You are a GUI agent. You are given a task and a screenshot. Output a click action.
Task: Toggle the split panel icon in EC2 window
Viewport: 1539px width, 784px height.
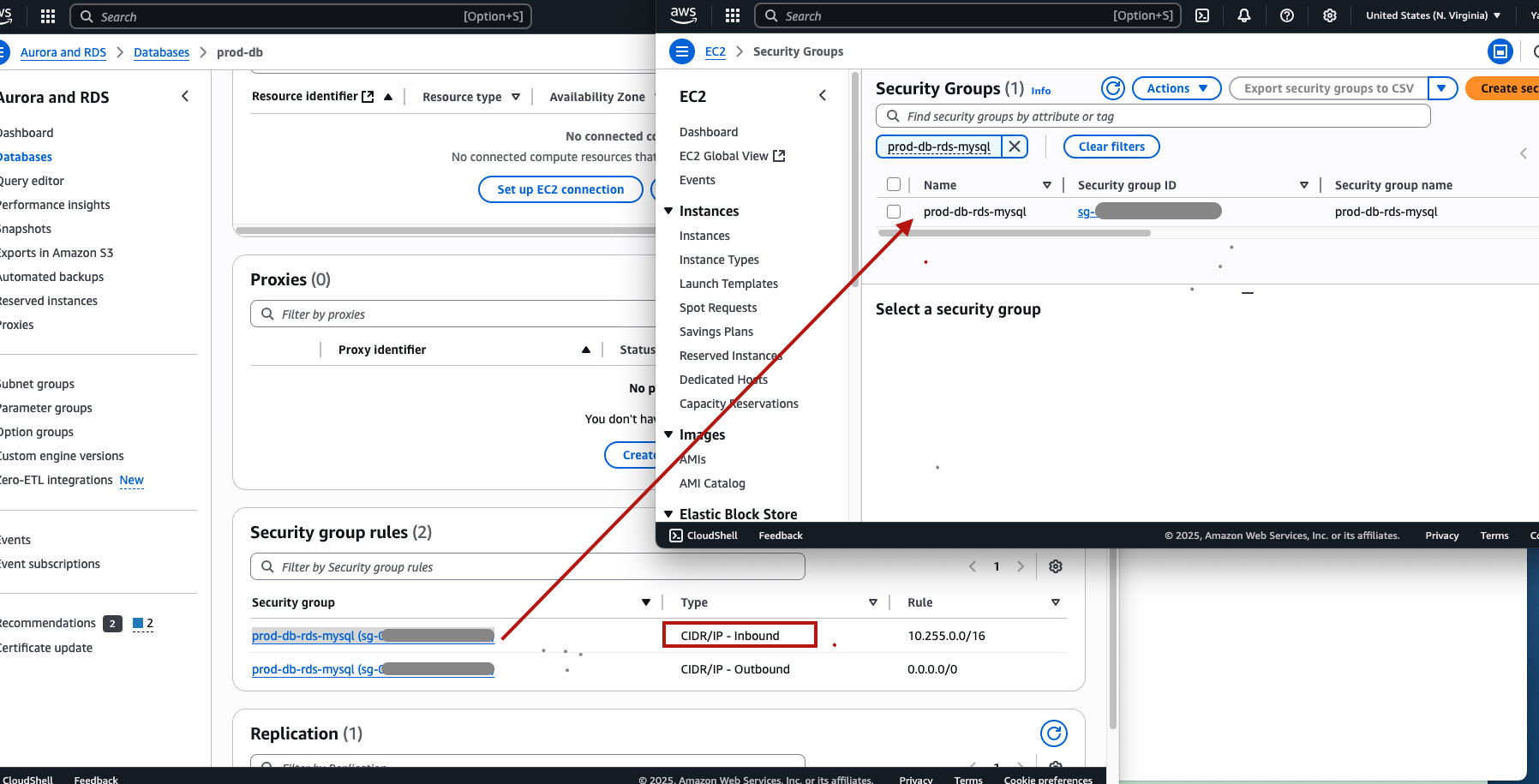pos(1500,51)
